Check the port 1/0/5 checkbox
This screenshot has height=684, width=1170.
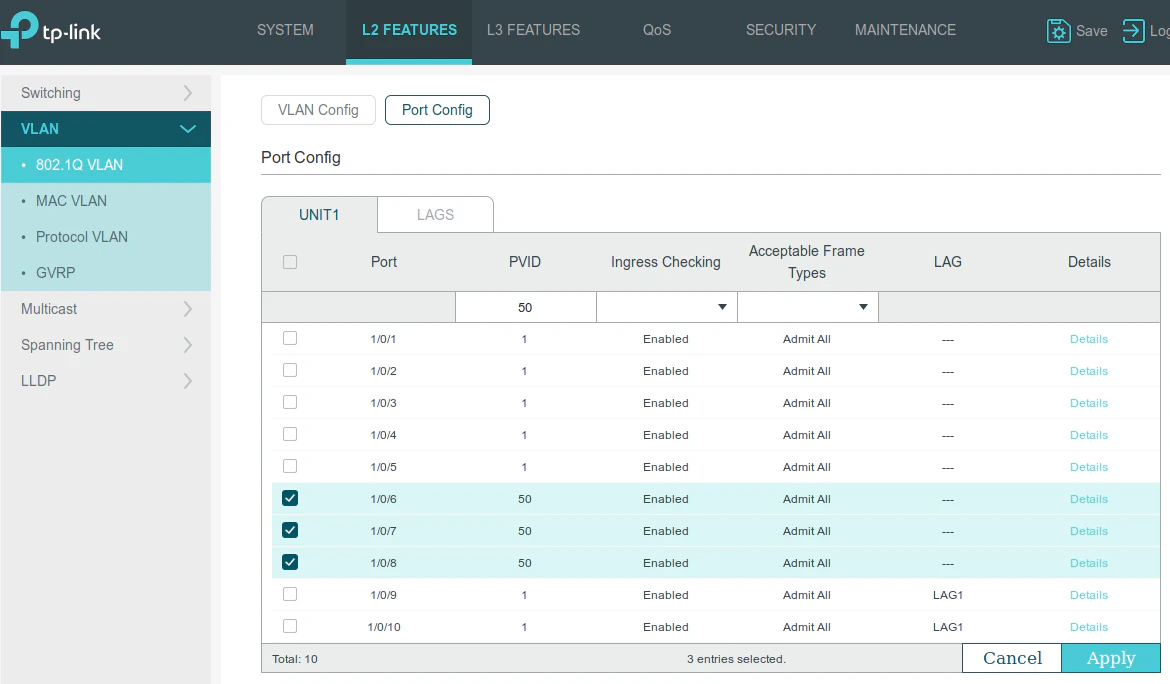tap(290, 467)
